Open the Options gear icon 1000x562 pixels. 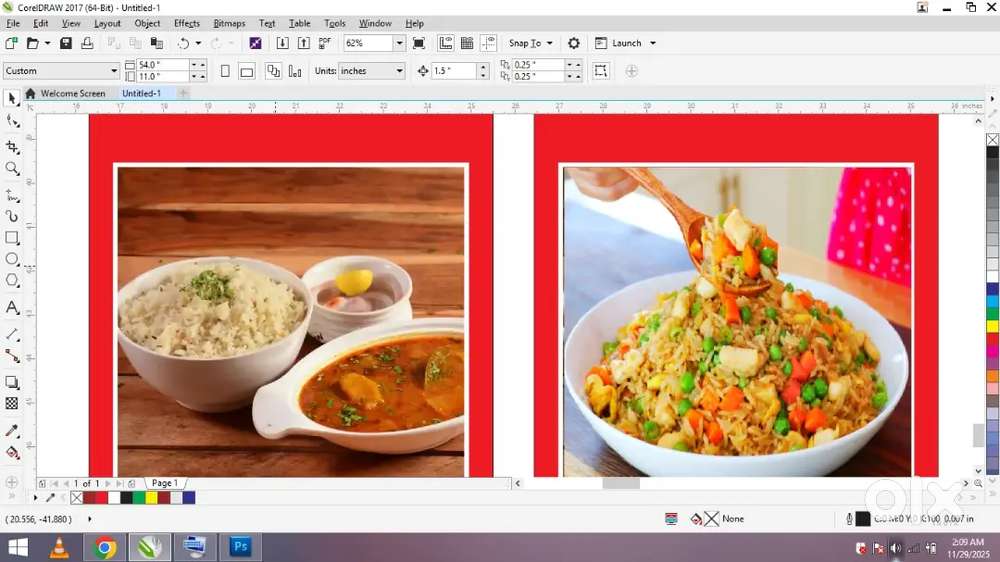pyautogui.click(x=573, y=43)
